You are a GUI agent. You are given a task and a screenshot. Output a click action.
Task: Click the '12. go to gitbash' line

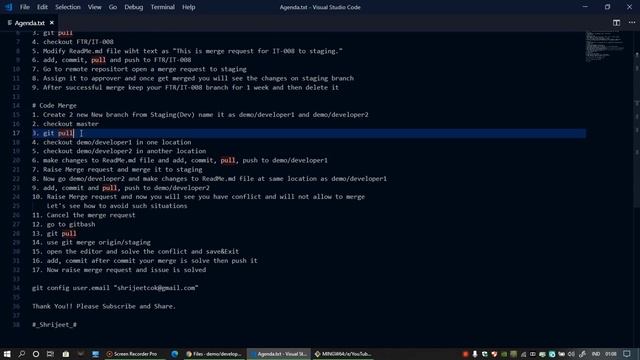coord(64,224)
